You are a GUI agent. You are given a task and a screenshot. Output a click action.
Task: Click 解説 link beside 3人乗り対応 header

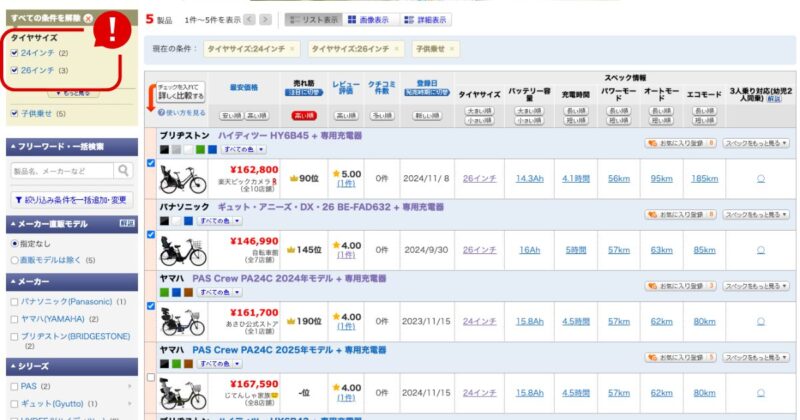click(774, 99)
